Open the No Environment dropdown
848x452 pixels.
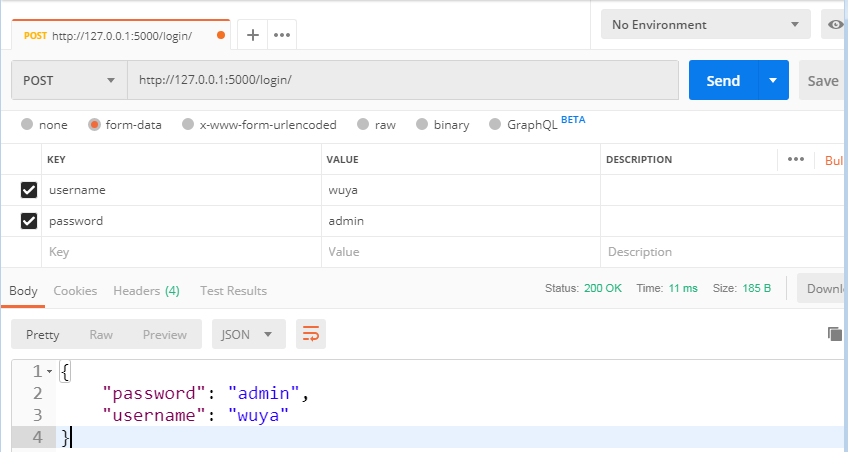point(705,25)
